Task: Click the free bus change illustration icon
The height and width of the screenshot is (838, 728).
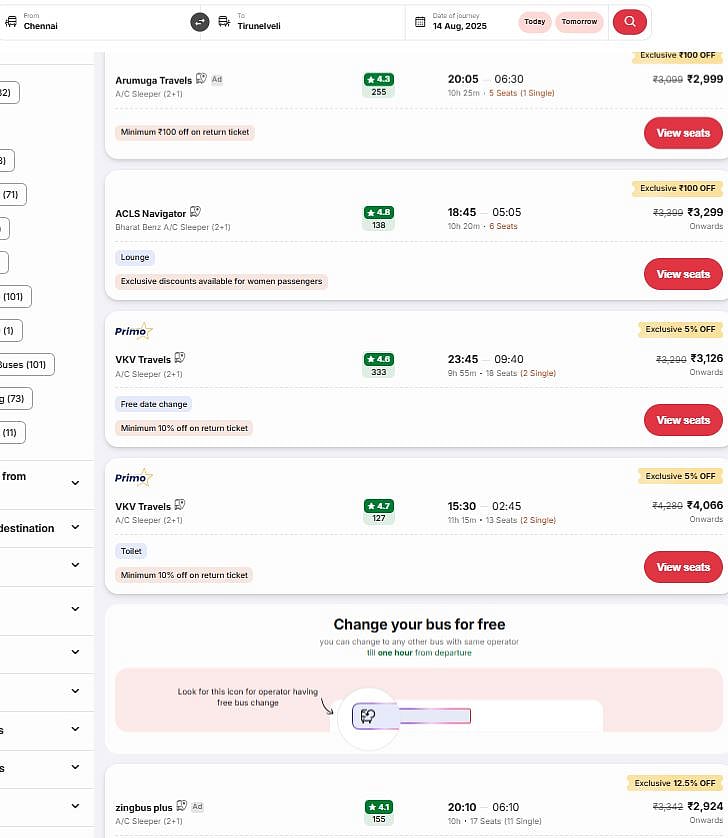Action: pyautogui.click(x=368, y=716)
